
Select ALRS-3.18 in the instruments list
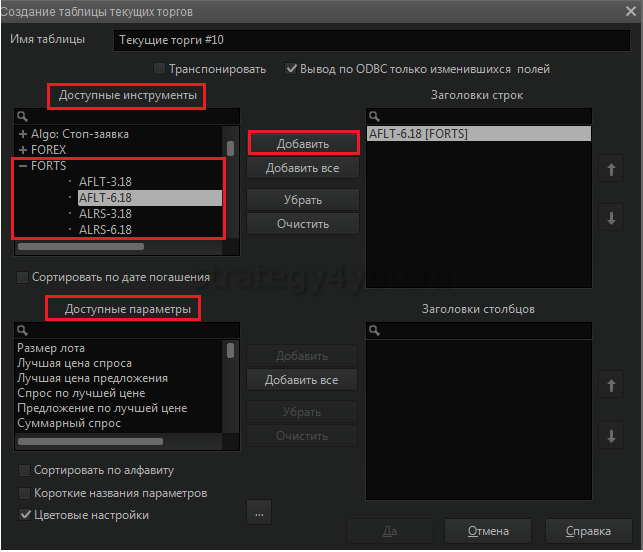point(105,213)
